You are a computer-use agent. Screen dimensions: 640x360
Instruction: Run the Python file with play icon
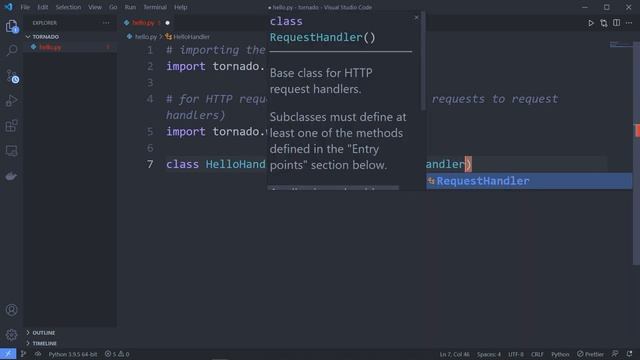[590, 23]
